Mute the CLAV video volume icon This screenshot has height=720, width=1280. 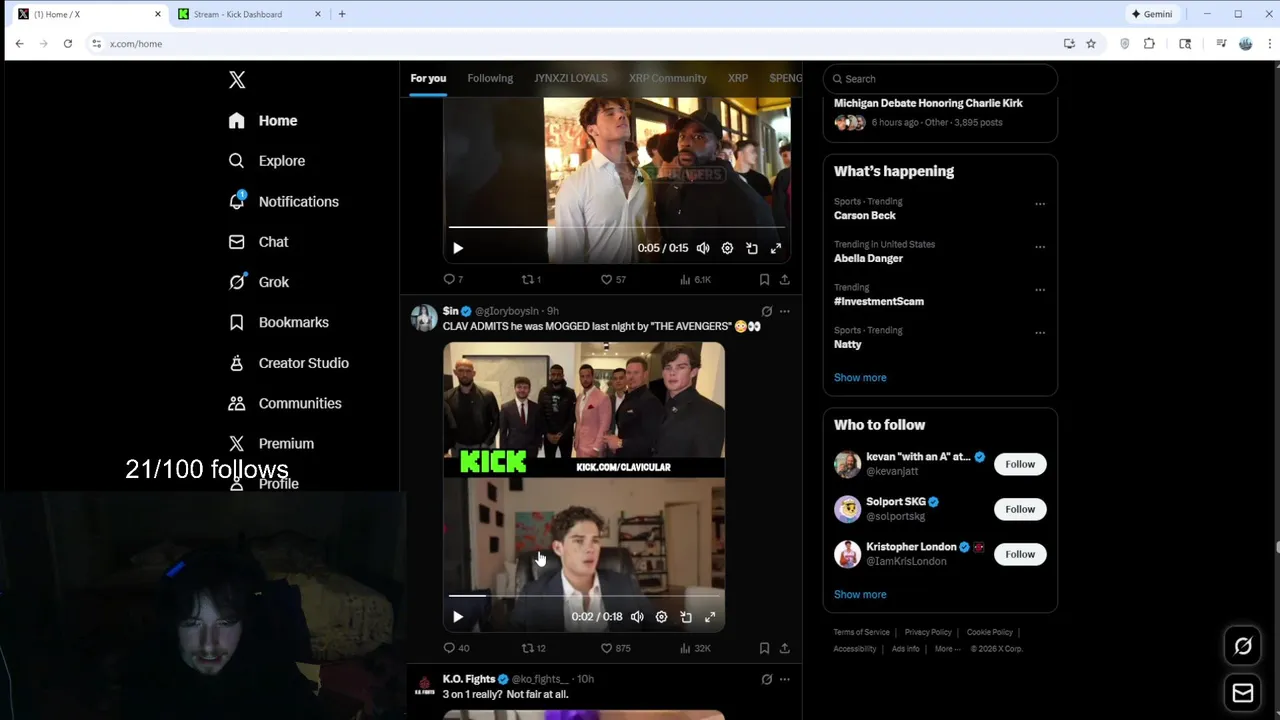(637, 617)
